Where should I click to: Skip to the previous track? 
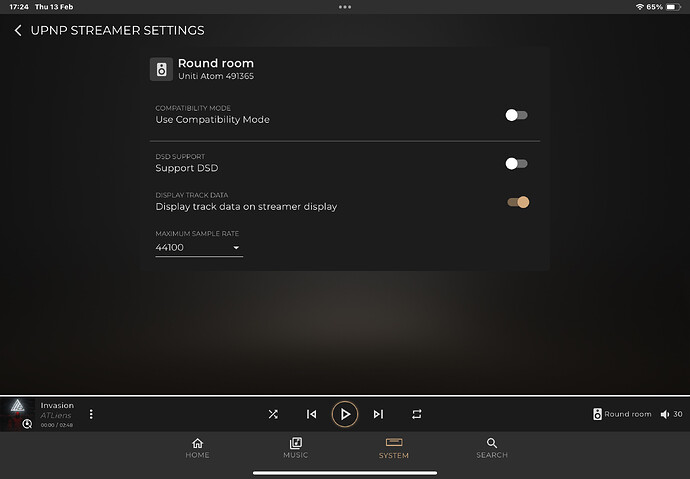[311, 414]
